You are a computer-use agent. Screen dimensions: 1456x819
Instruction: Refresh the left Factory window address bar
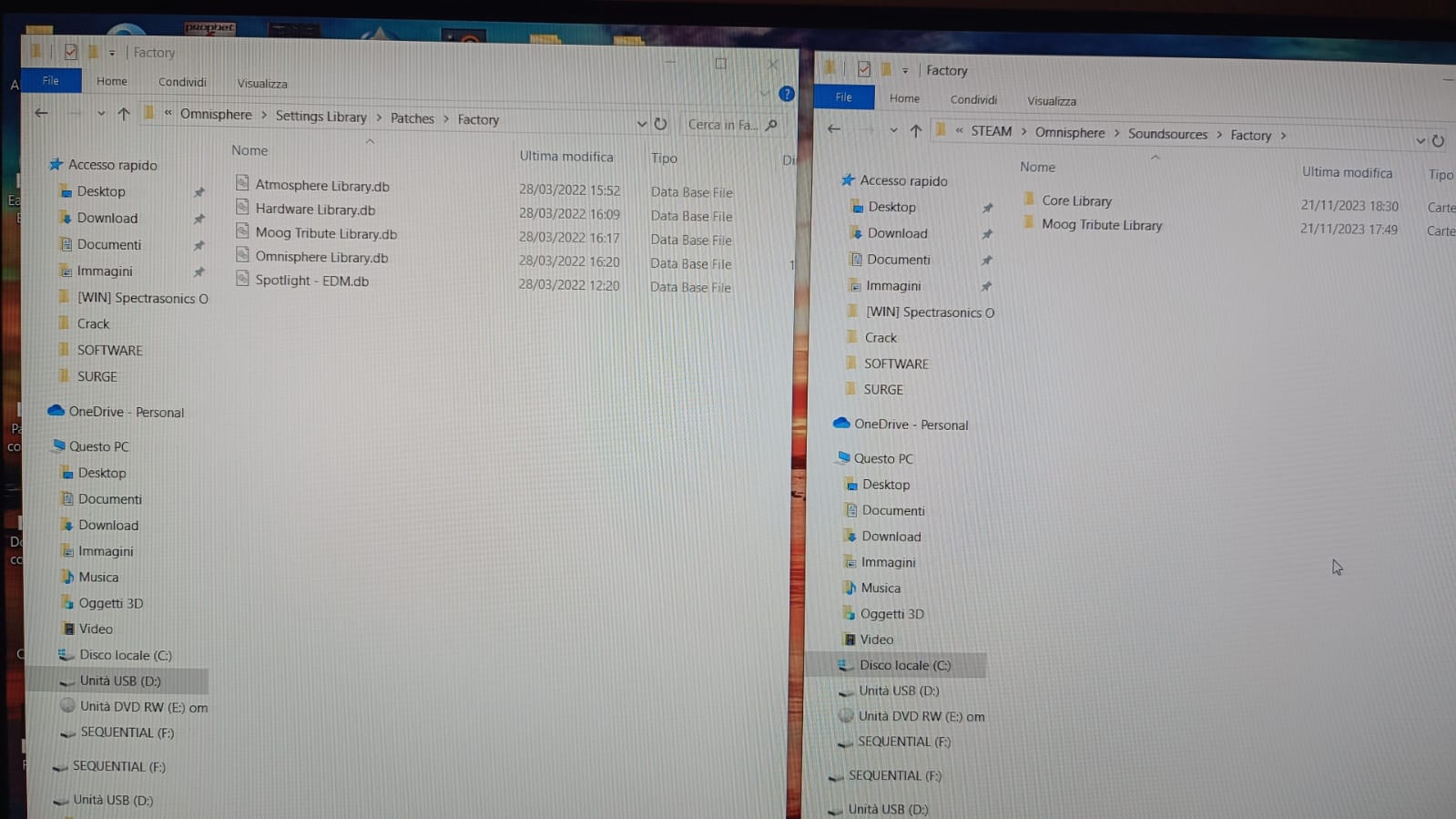point(660,123)
